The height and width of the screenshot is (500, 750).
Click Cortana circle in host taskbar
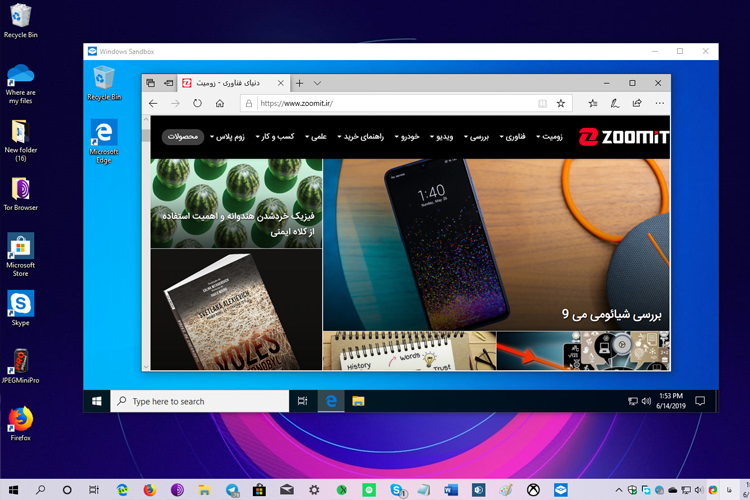click(x=67, y=489)
